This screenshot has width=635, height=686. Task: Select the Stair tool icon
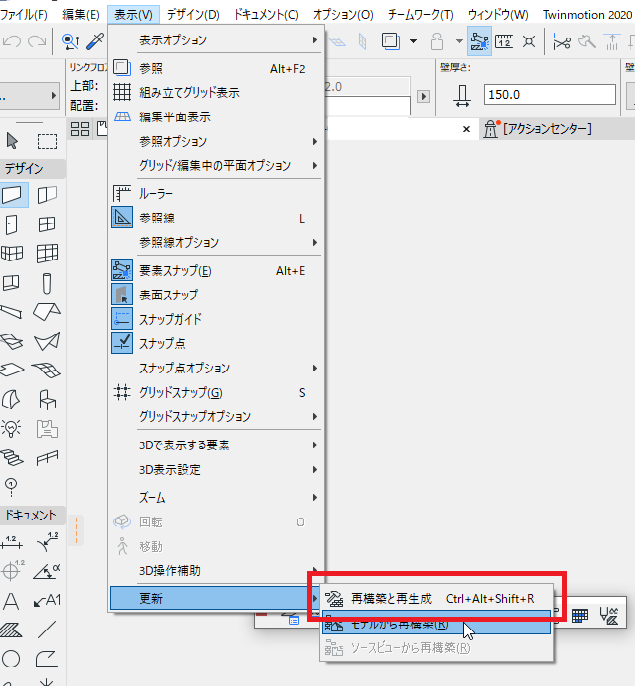tap(12, 457)
